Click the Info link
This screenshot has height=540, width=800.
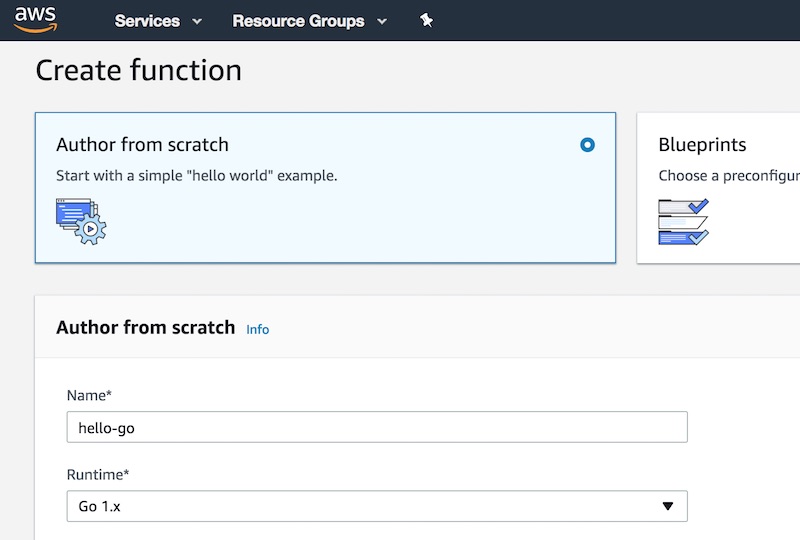point(257,329)
